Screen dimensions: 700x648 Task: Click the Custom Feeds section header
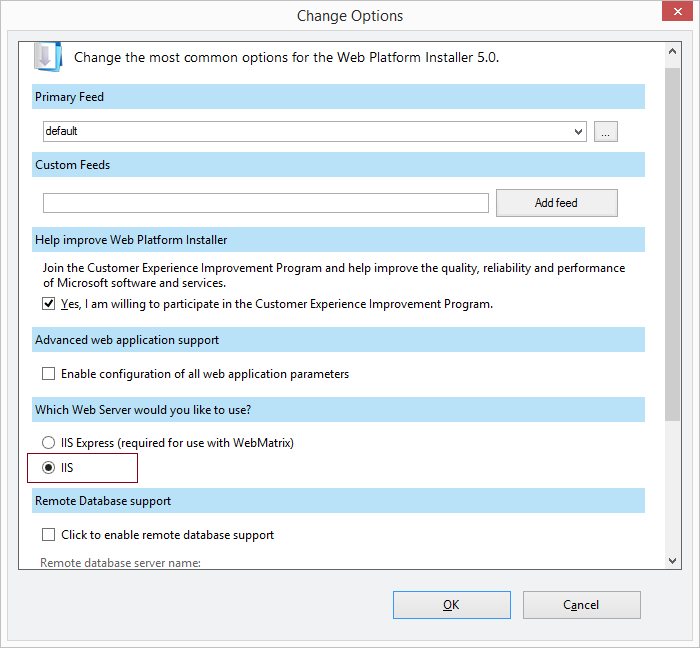338,165
